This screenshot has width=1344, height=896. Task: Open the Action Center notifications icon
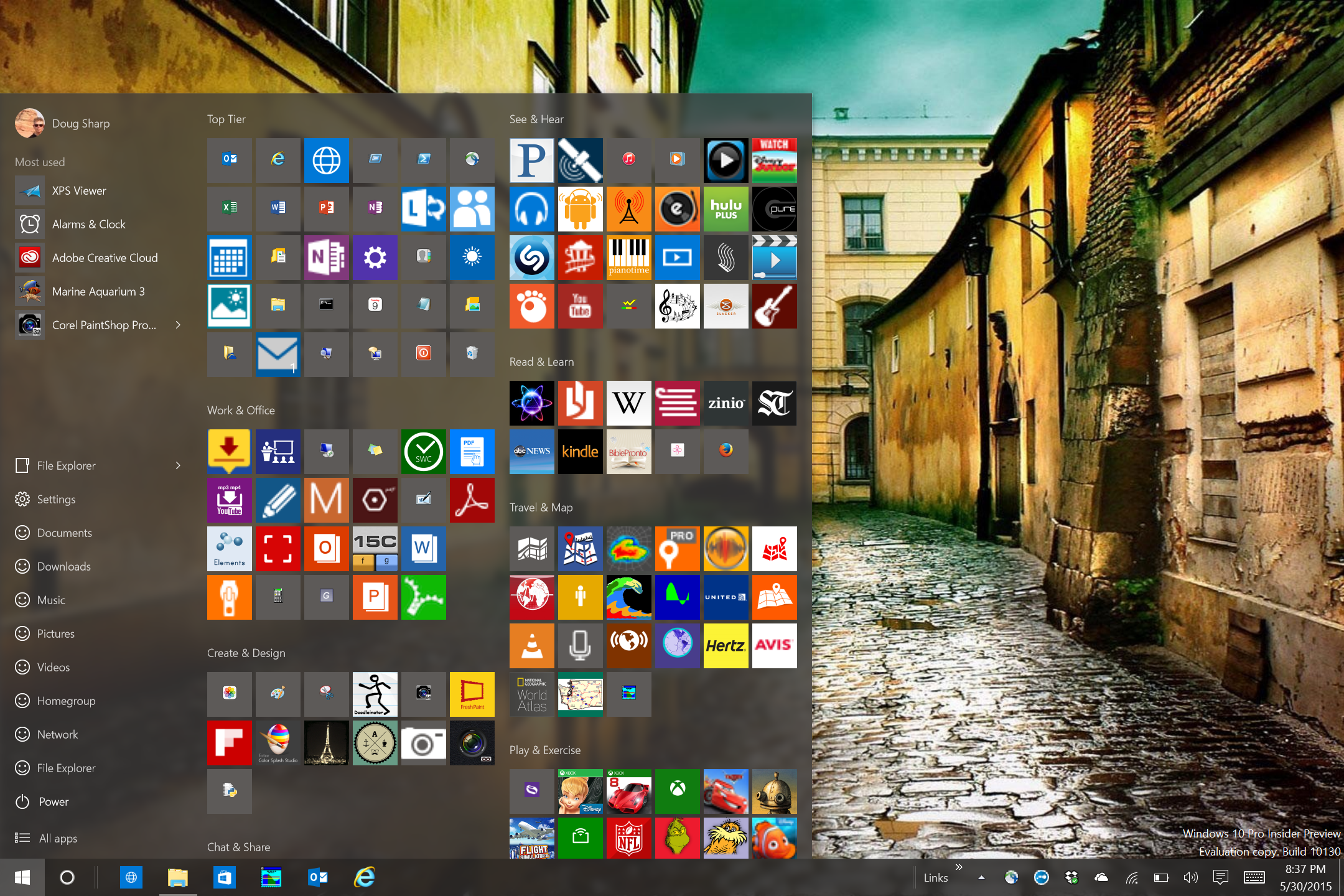[1221, 877]
